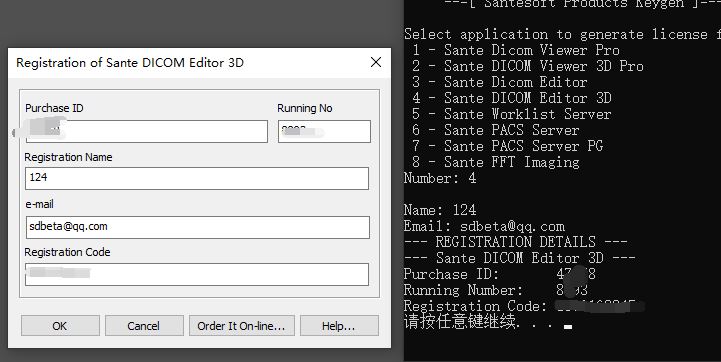
Task: Click the console 'Name: 124' line
Action: coord(440,210)
